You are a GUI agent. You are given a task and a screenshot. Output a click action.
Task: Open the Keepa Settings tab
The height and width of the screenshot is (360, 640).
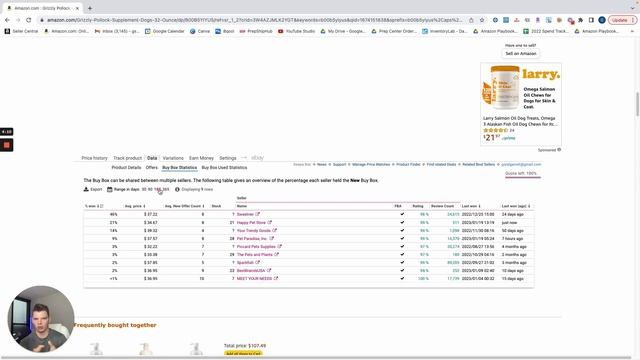coord(228,158)
